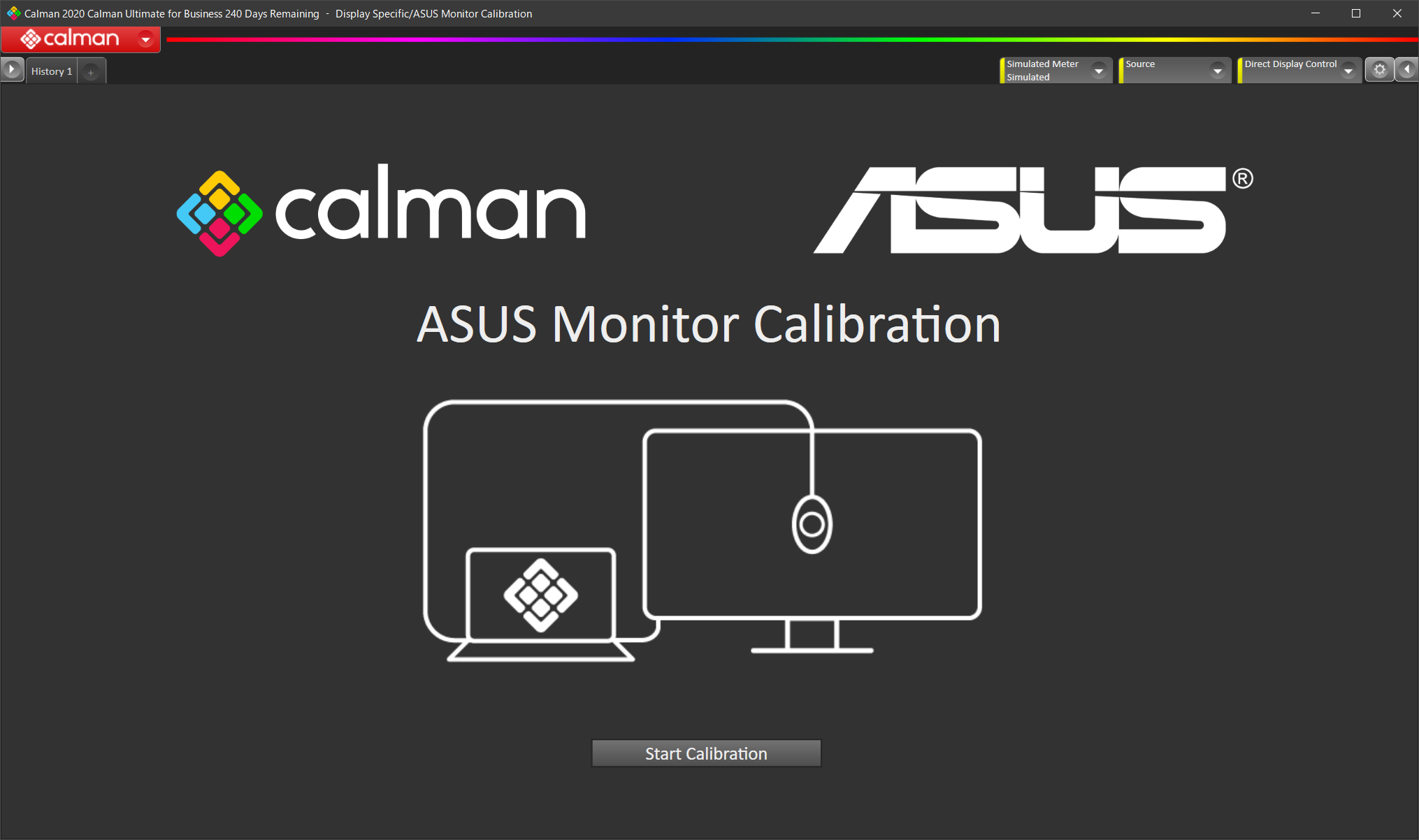
Task: Click the ASUS logo graphic
Action: point(1033,210)
